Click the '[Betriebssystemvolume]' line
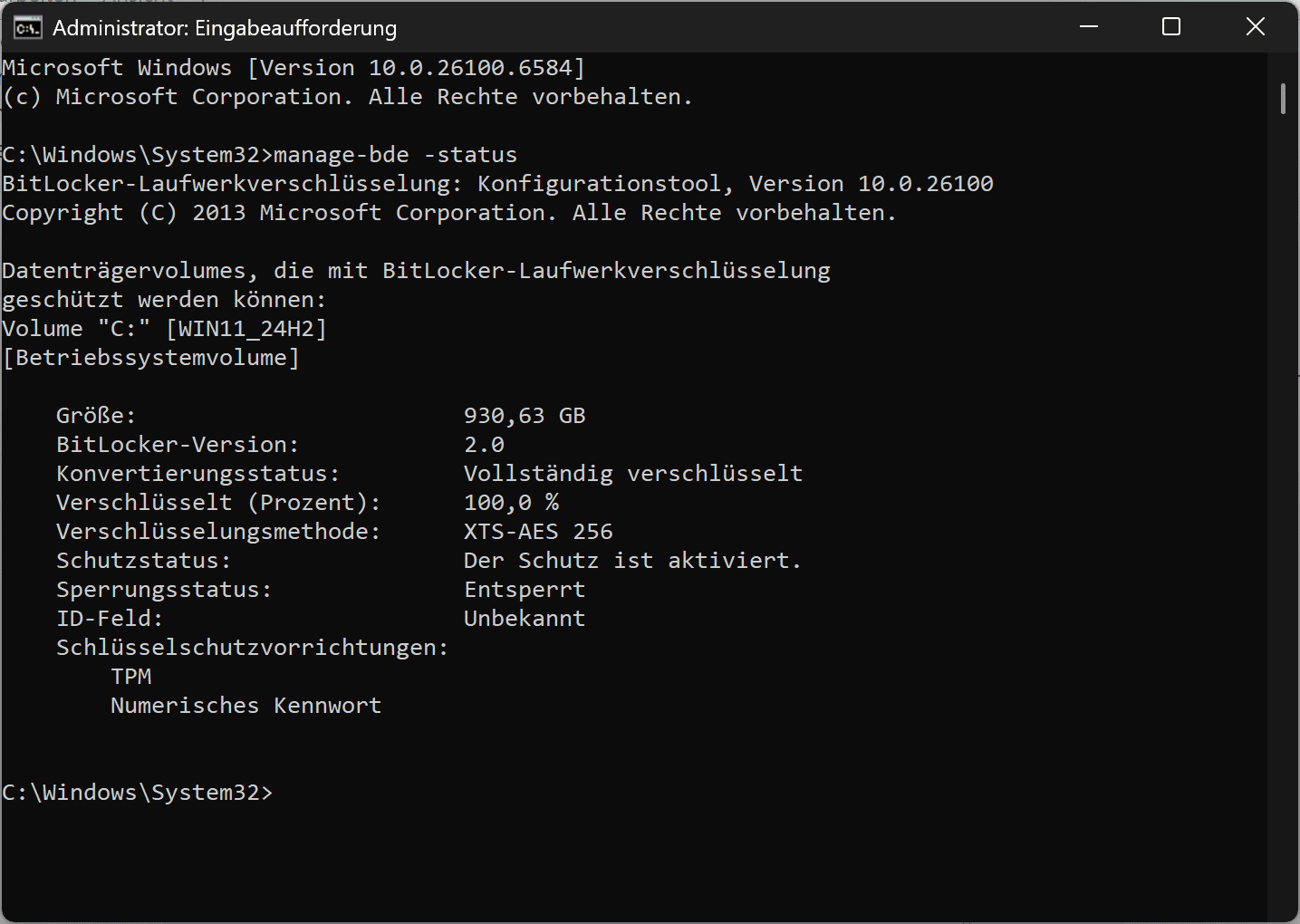This screenshot has width=1300, height=924. (151, 358)
